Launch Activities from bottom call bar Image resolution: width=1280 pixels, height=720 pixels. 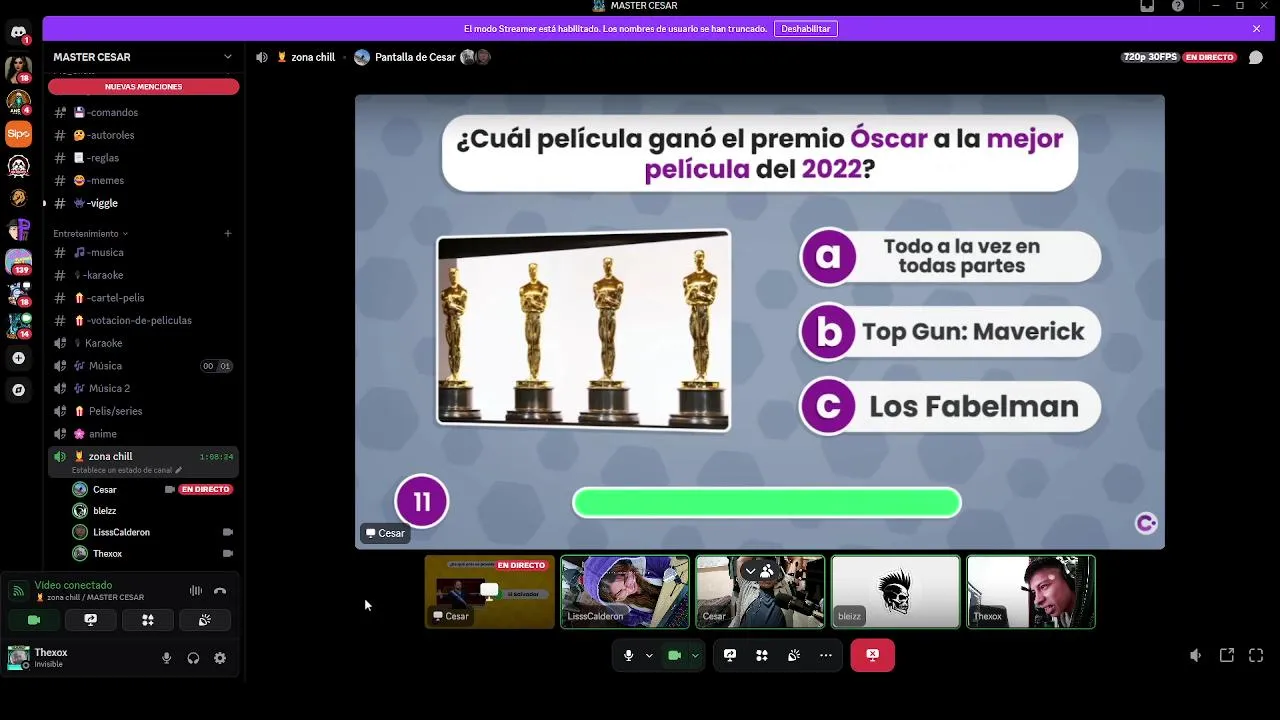point(762,655)
